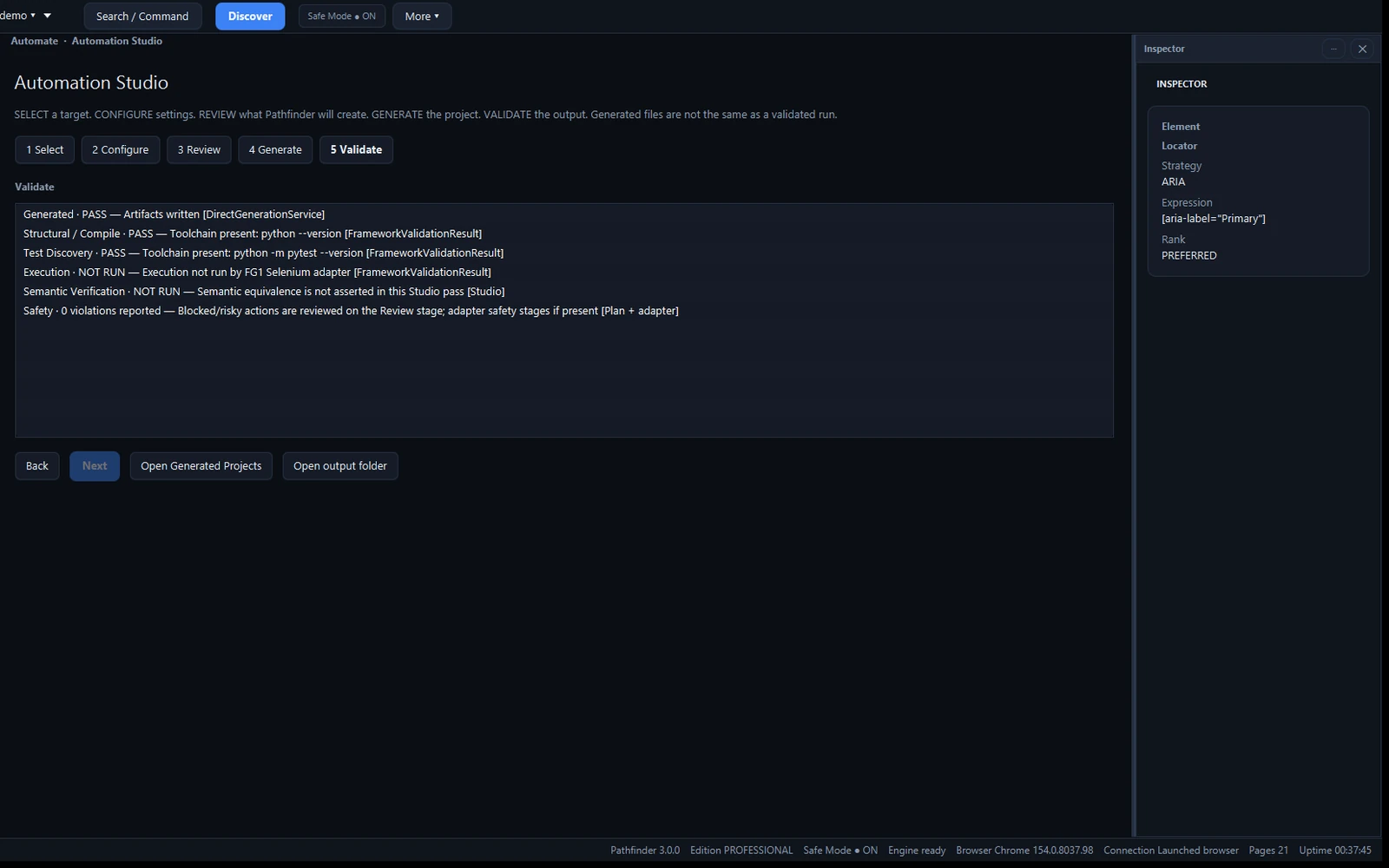Open Search / Command box

(x=142, y=16)
